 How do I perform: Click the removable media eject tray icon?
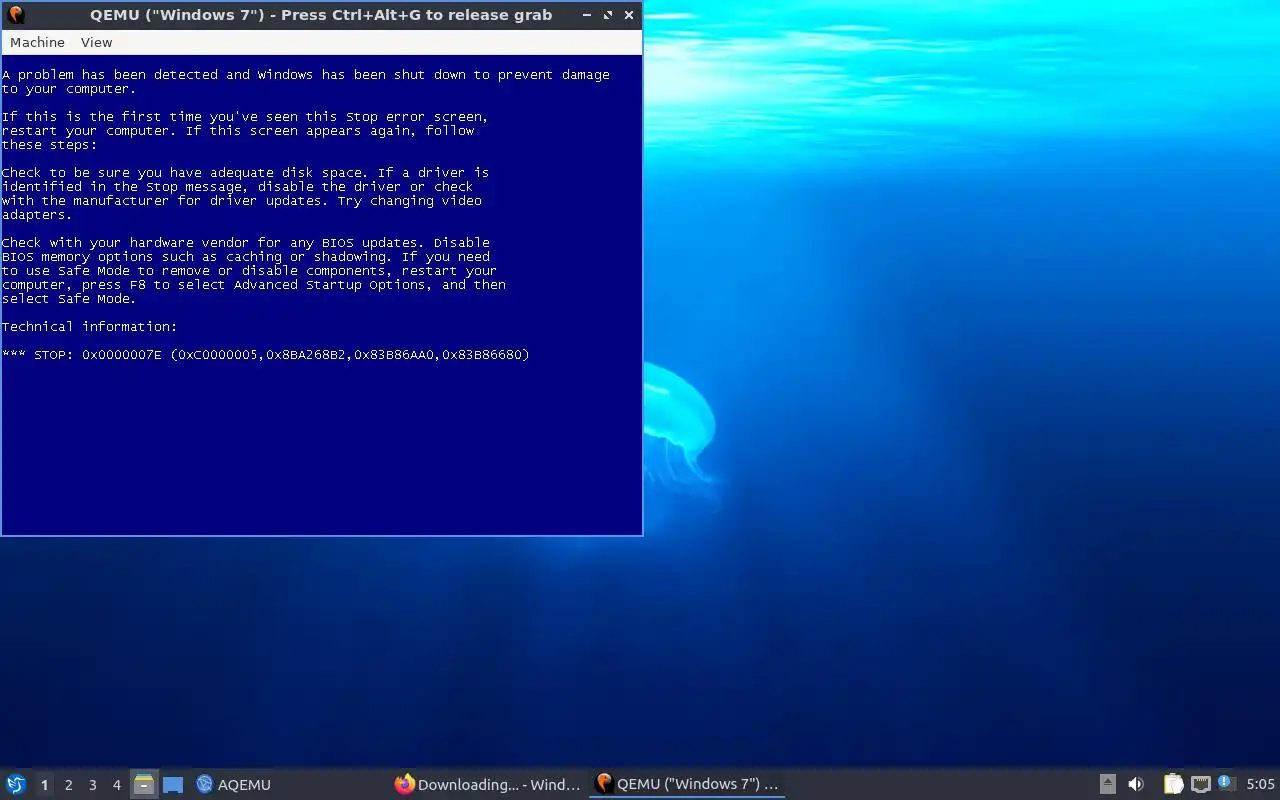point(1108,784)
